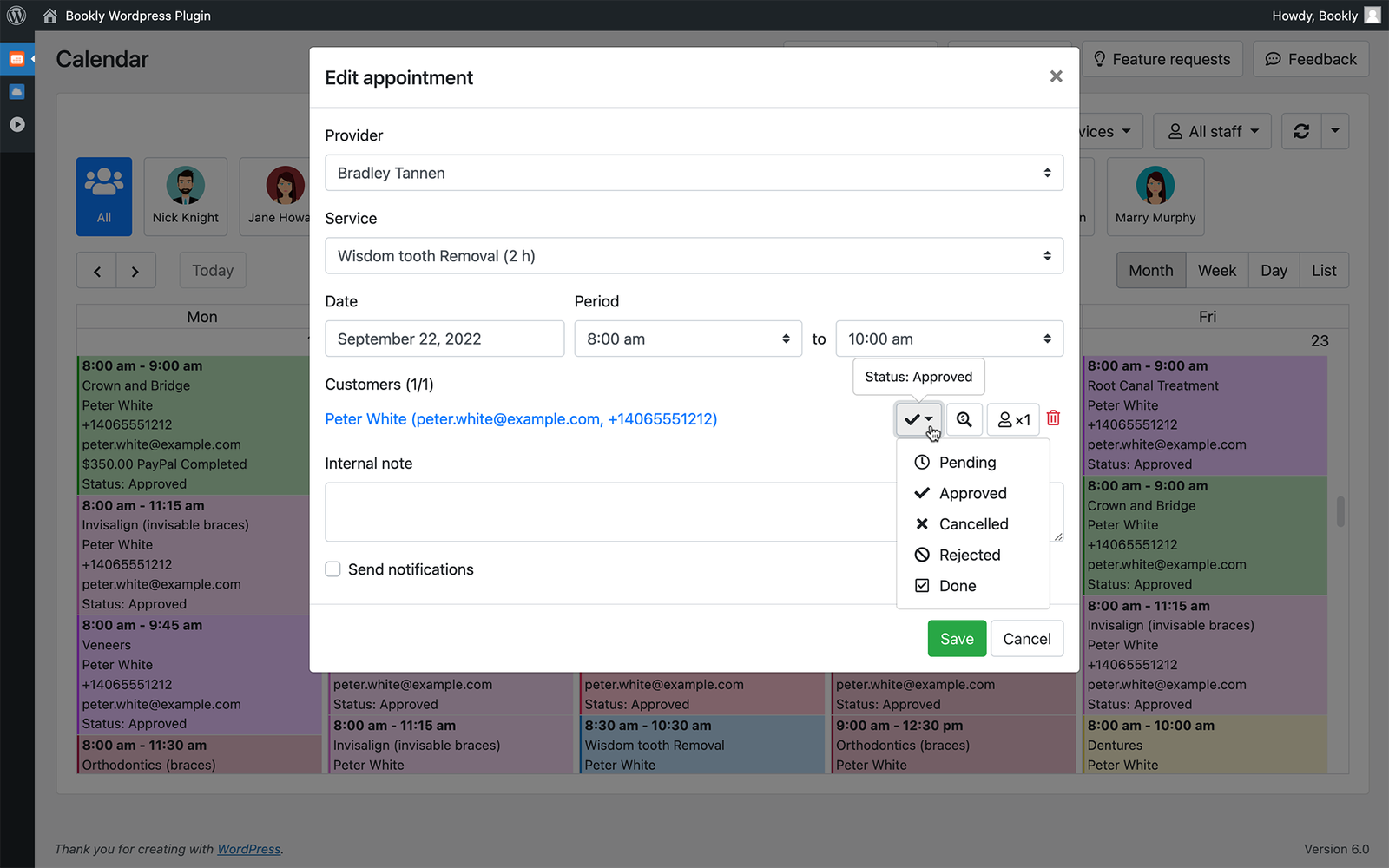
Task: Open the Provider dropdown showing Bradley Tannen
Action: pos(694,173)
